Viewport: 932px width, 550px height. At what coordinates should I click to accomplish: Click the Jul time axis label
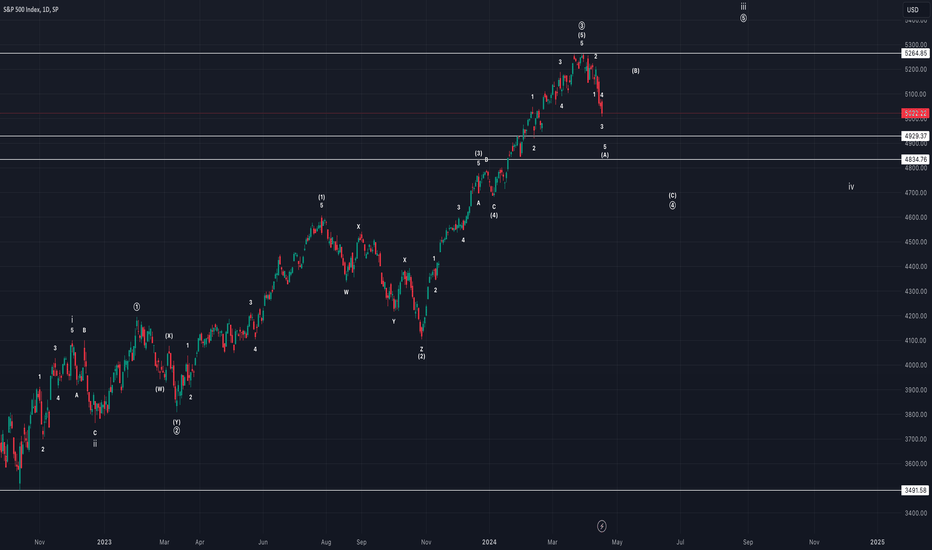pos(681,542)
